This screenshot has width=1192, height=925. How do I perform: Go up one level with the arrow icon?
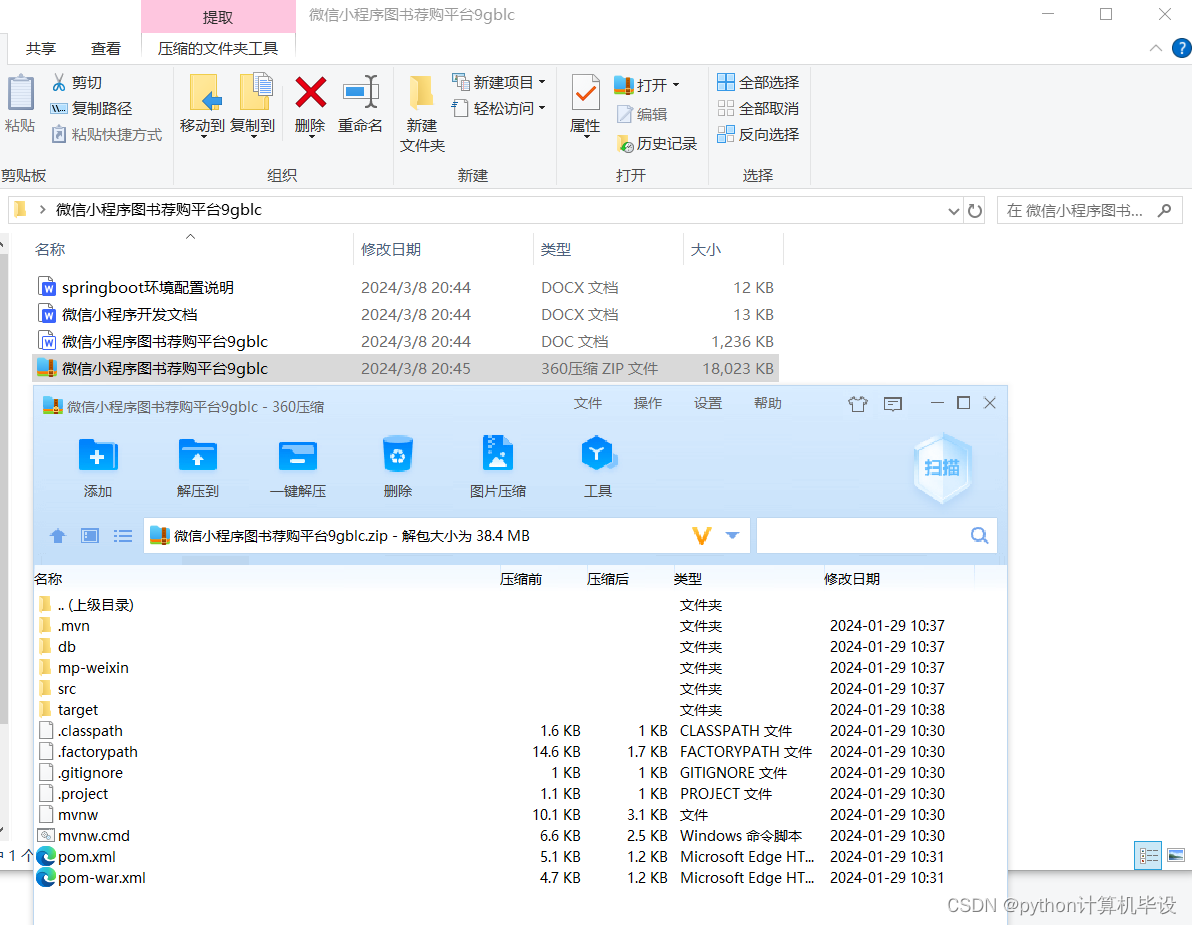pyautogui.click(x=58, y=537)
